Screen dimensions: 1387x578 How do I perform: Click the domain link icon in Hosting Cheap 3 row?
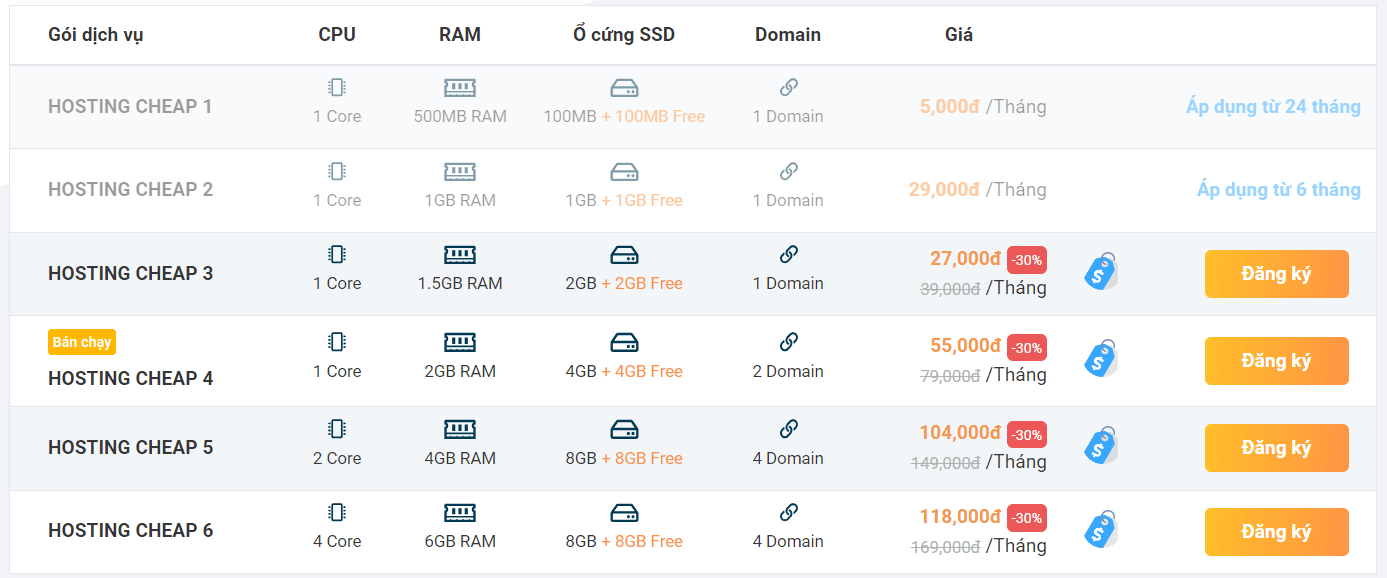788,255
